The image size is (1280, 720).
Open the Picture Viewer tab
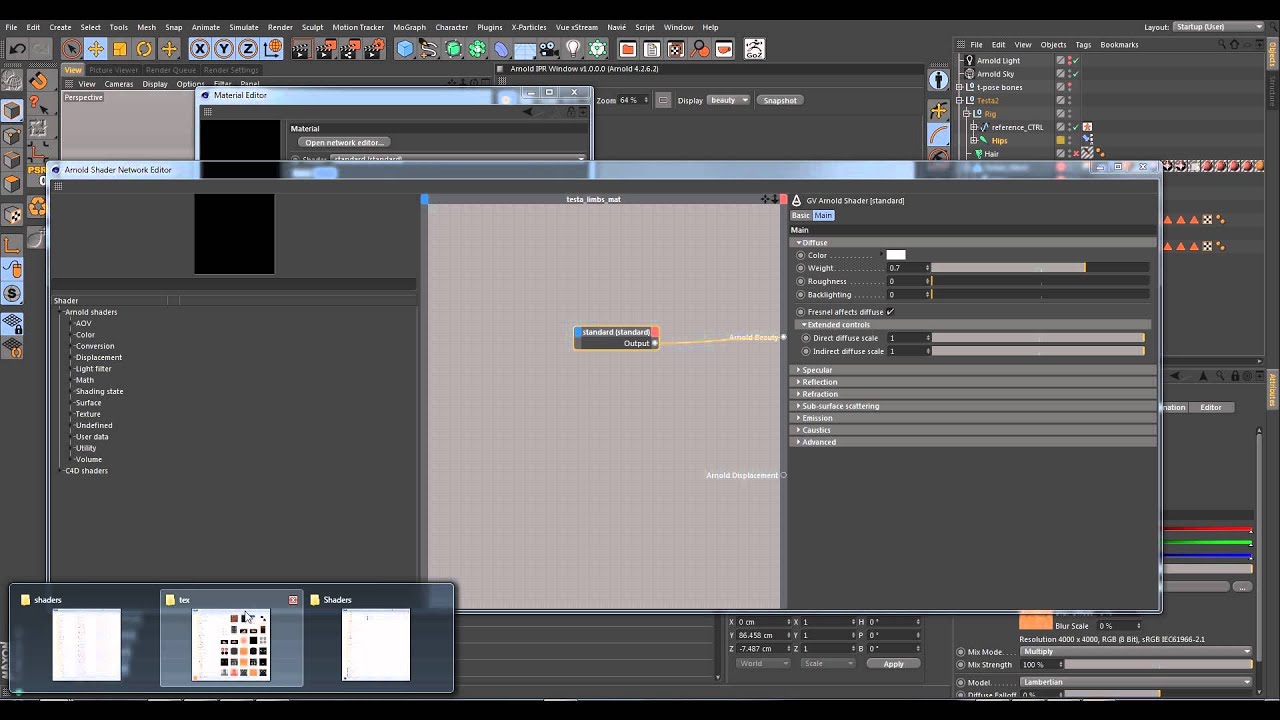pyautogui.click(x=113, y=70)
